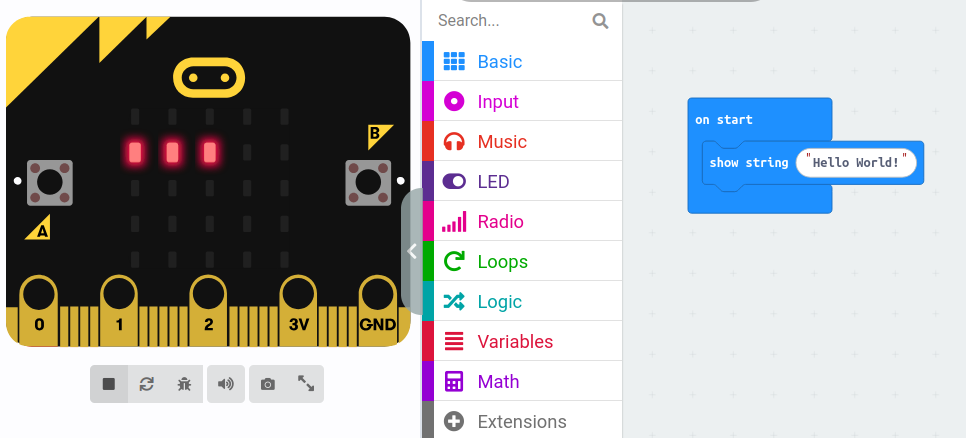Viewport: 966px width, 438px height.
Task: Open the Input blocks category
Action: coord(522,101)
